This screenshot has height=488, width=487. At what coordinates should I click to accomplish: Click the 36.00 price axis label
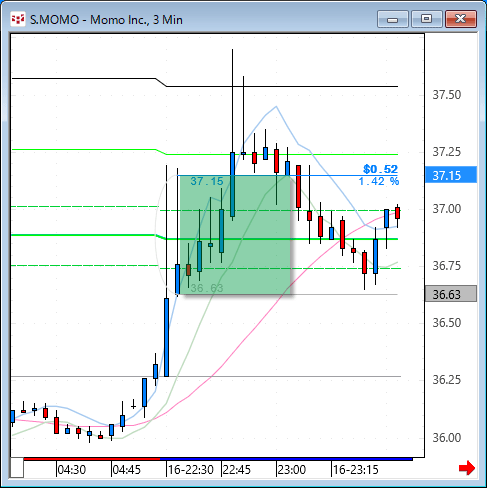coord(447,437)
